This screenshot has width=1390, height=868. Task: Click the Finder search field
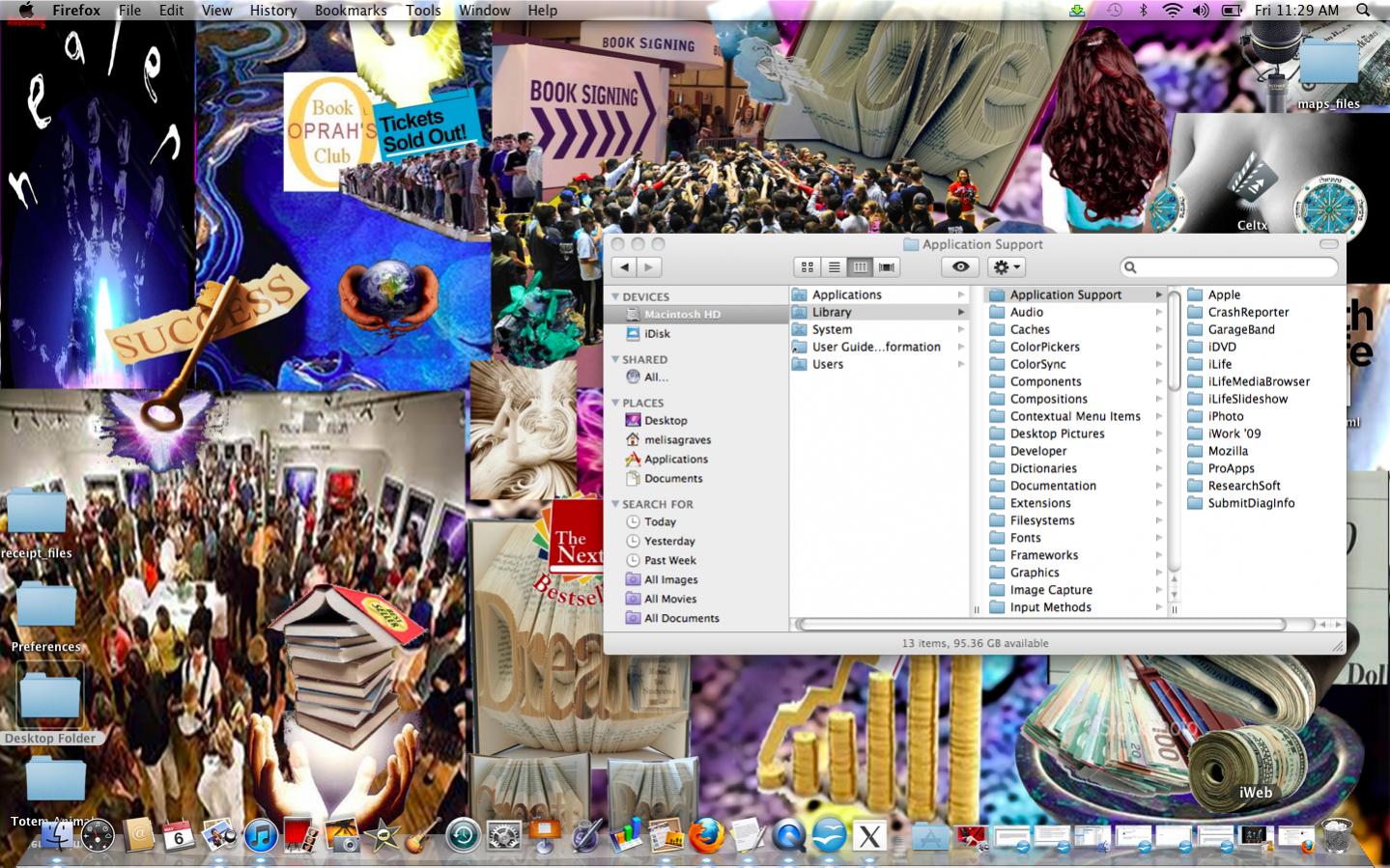(1229, 267)
